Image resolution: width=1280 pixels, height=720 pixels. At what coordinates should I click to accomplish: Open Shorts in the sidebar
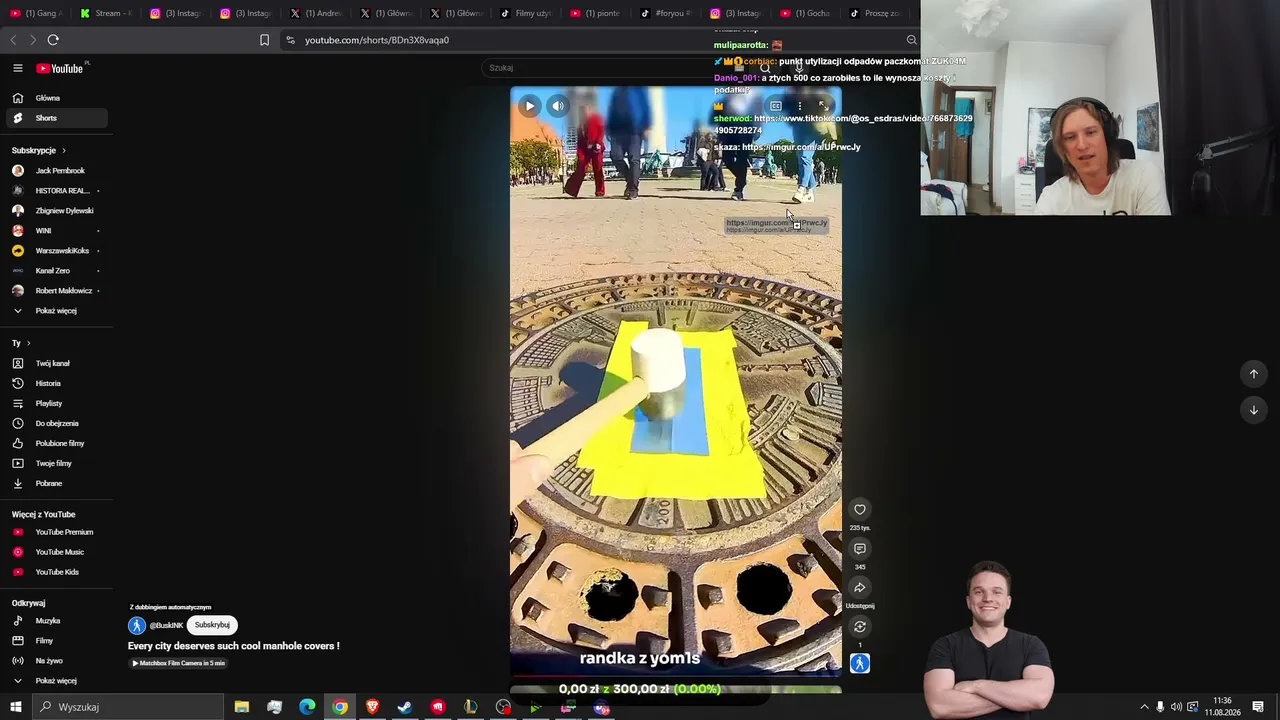(x=56, y=118)
